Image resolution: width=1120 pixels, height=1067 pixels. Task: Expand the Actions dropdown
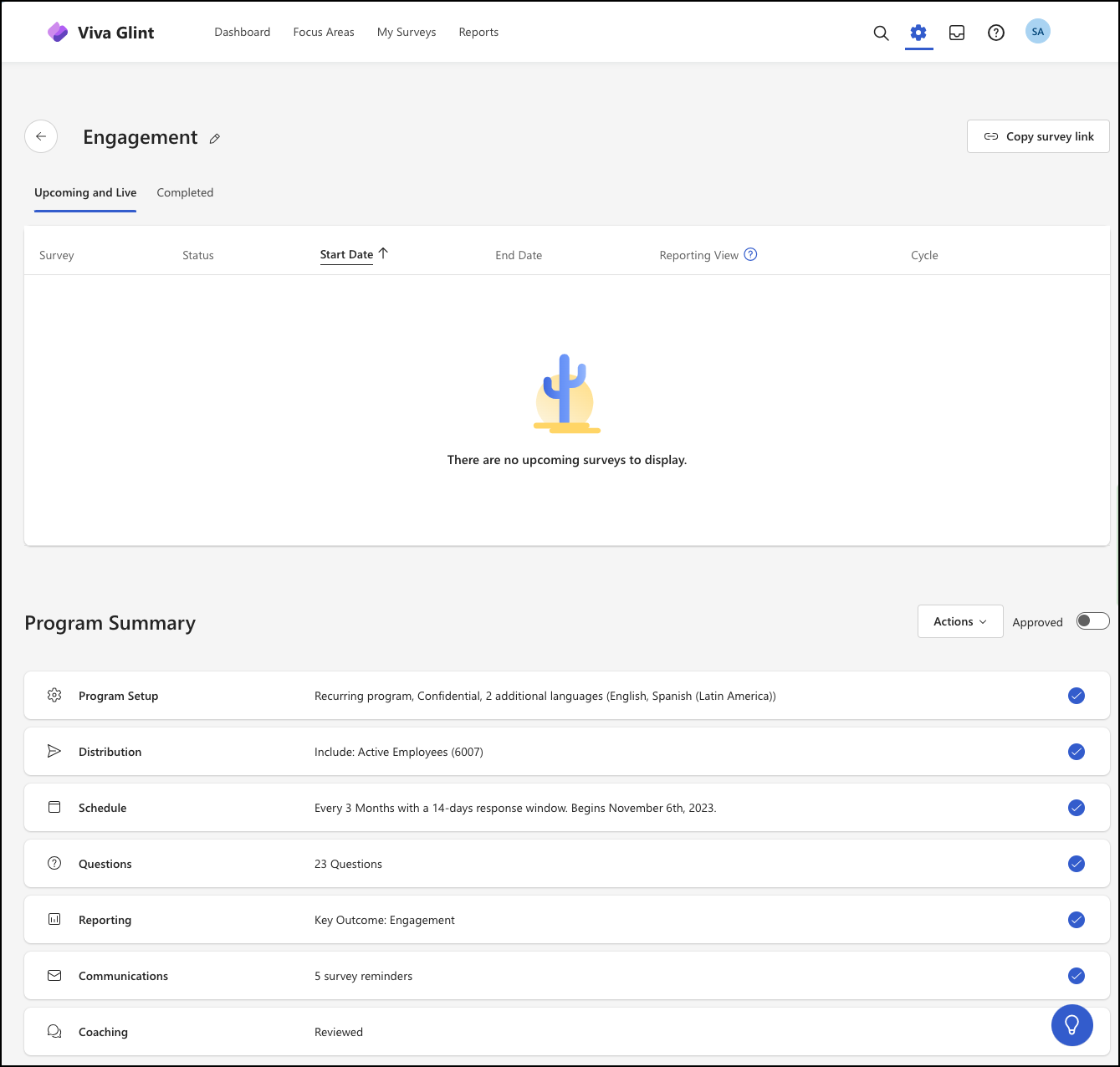[960, 621]
